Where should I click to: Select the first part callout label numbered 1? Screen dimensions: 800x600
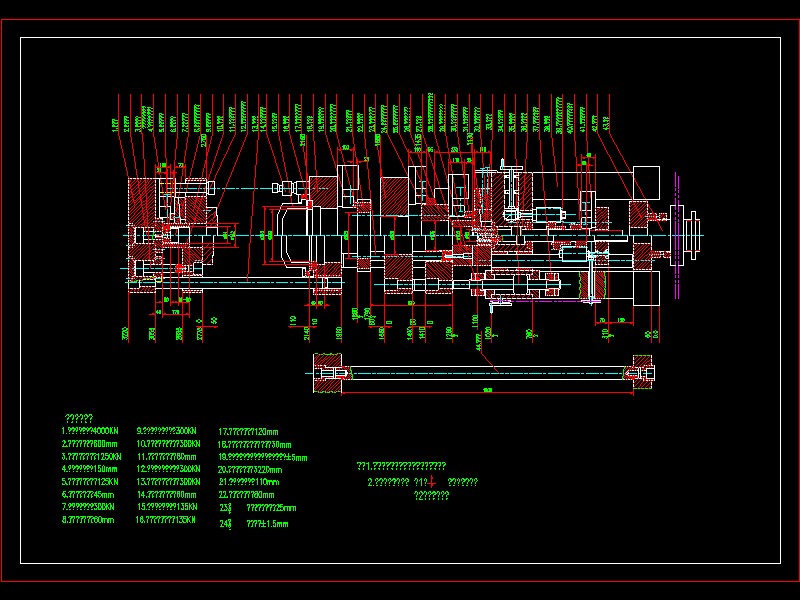[x=115, y=124]
